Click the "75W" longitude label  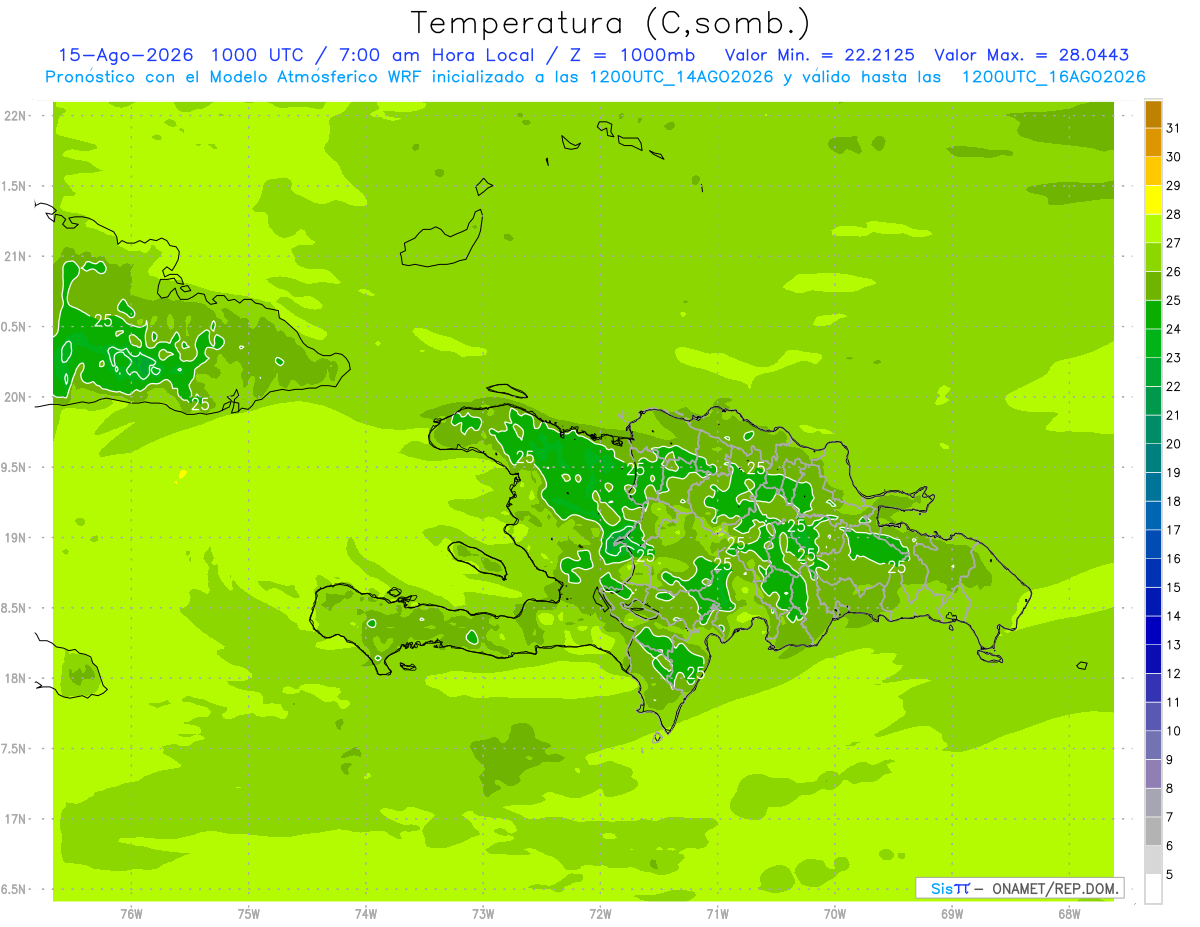click(249, 913)
